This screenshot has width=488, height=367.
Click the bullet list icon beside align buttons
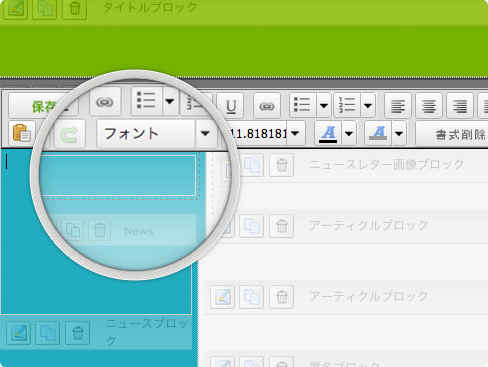[x=303, y=105]
